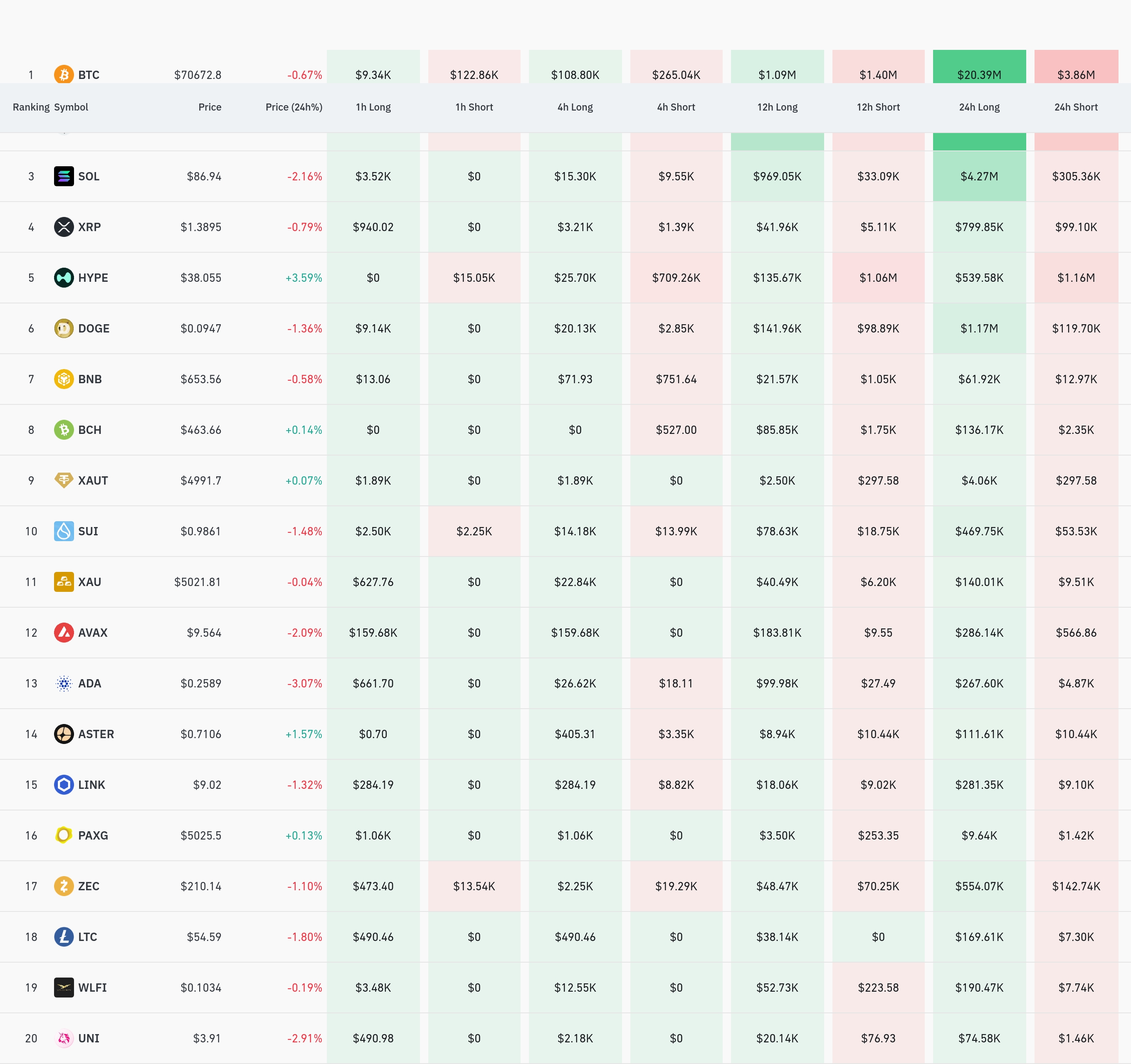The width and height of the screenshot is (1131, 1064).
Task: Click the BNB coin icon
Action: tap(64, 379)
